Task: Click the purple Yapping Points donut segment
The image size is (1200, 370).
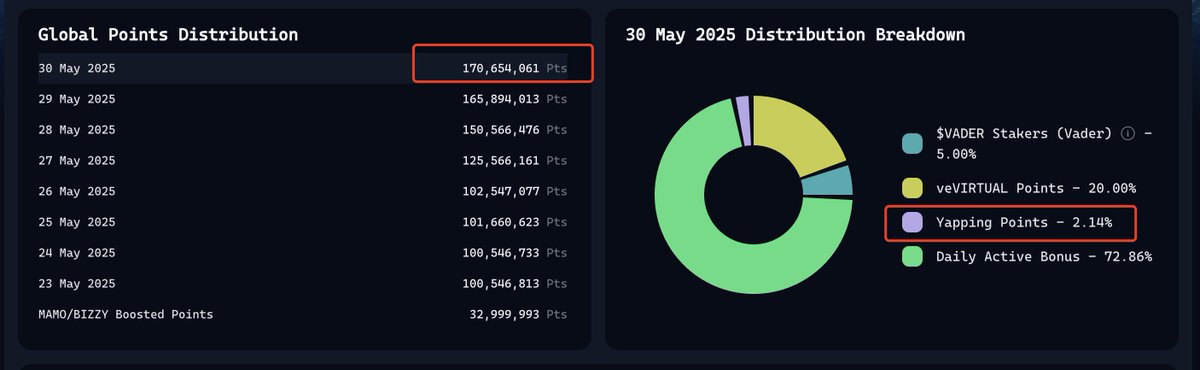Action: [742, 120]
